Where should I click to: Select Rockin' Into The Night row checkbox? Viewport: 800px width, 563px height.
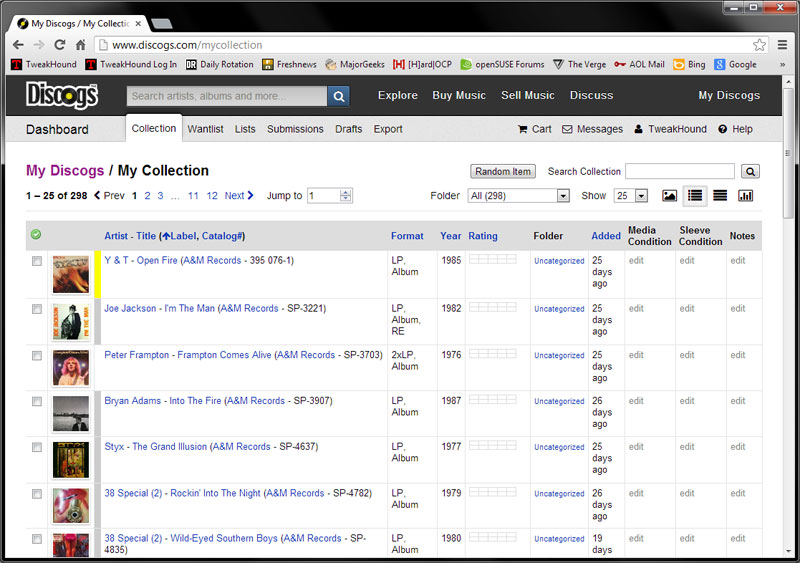37,494
